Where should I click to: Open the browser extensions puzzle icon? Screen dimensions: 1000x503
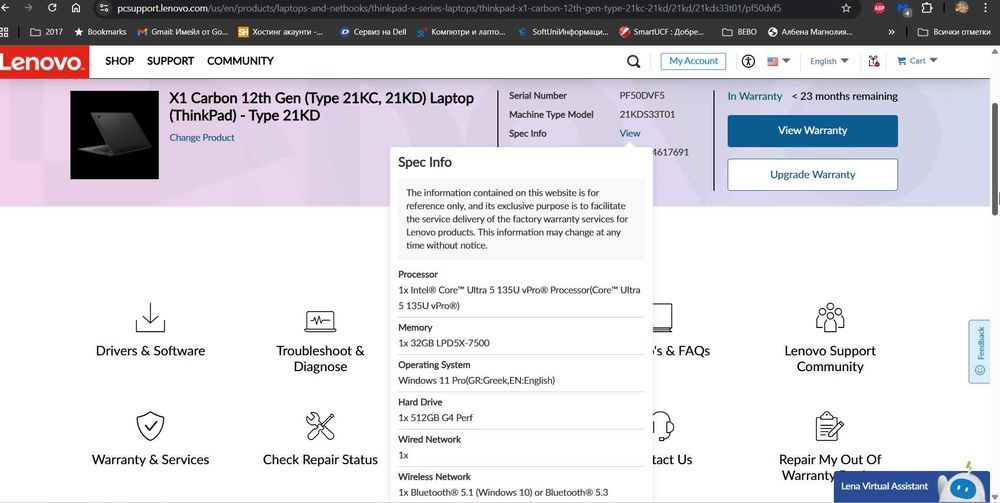[x=927, y=8]
